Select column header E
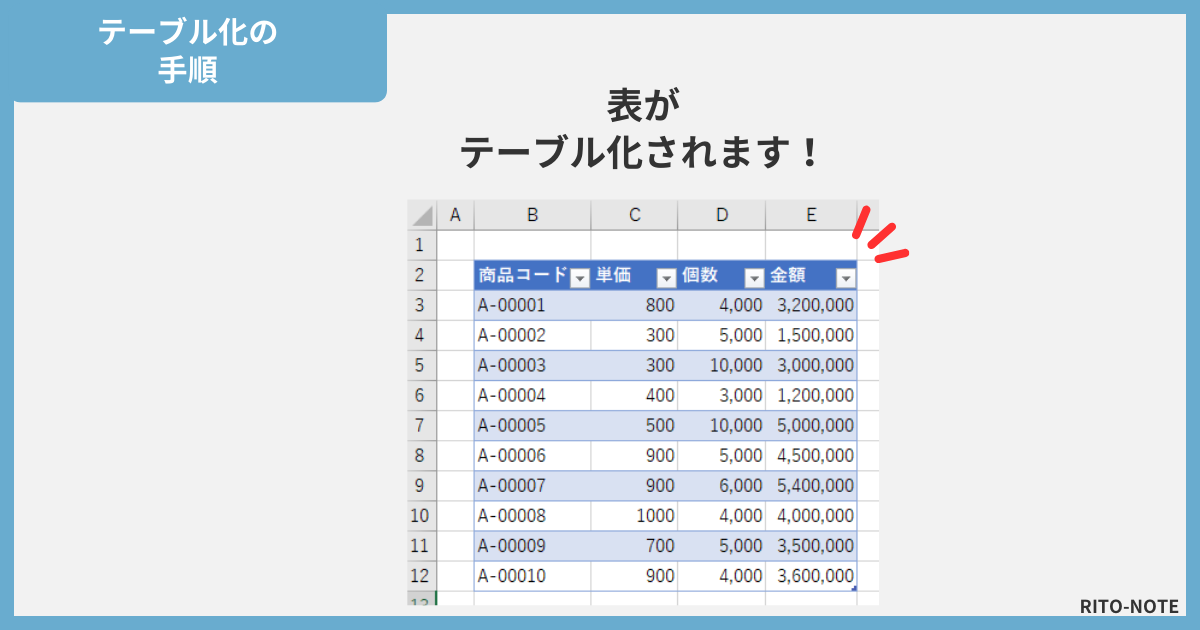The width and height of the screenshot is (1200, 630). [810, 214]
